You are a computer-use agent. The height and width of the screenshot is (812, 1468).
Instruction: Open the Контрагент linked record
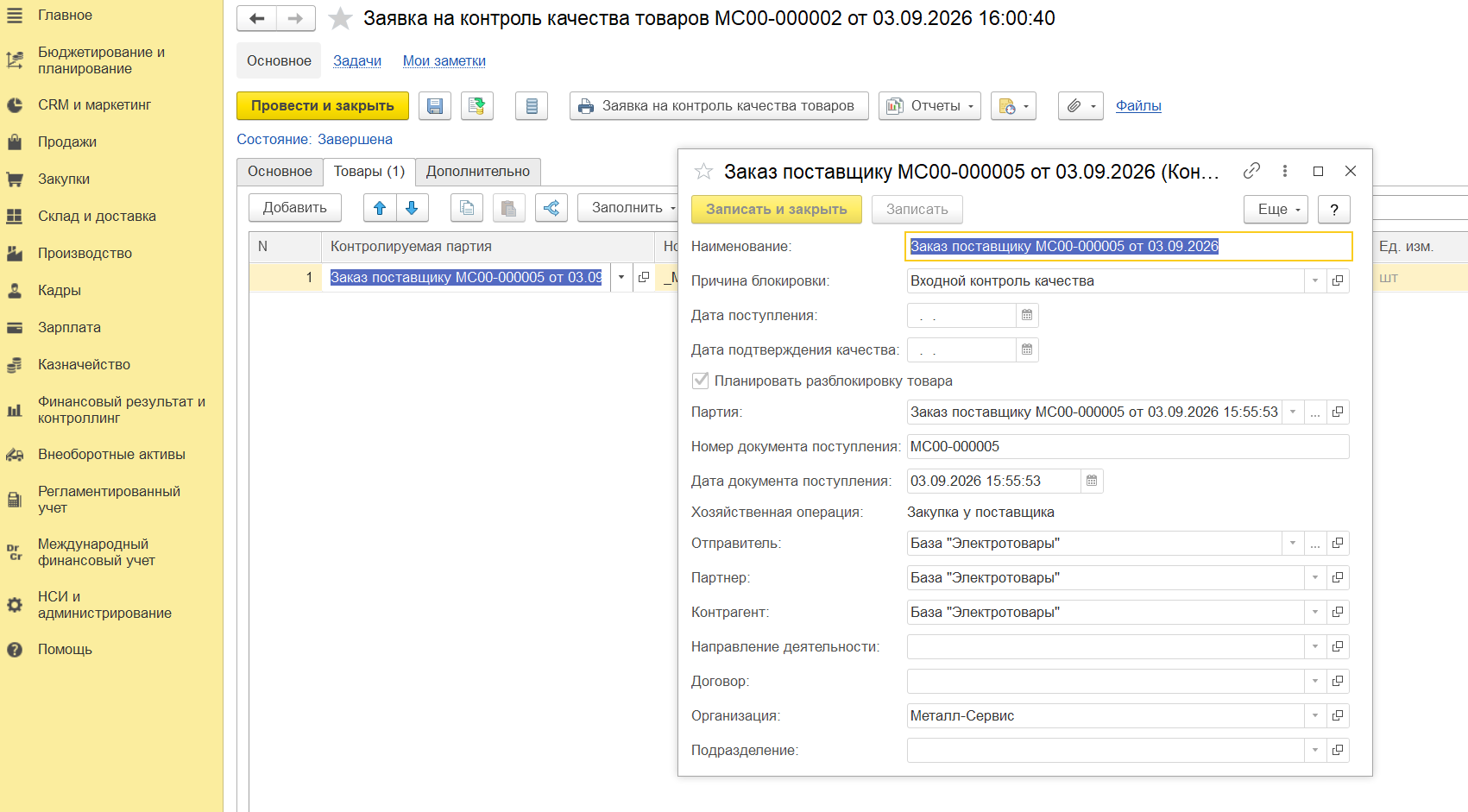point(1338,612)
